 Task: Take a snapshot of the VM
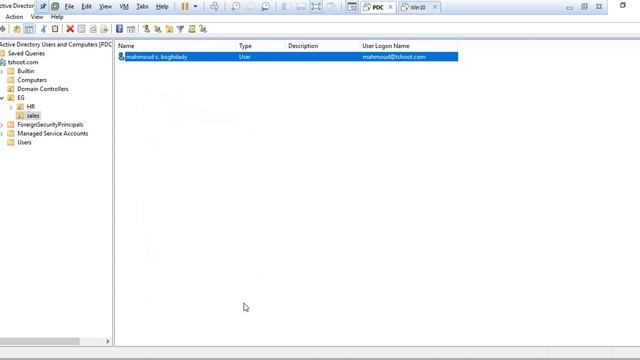coord(236,7)
